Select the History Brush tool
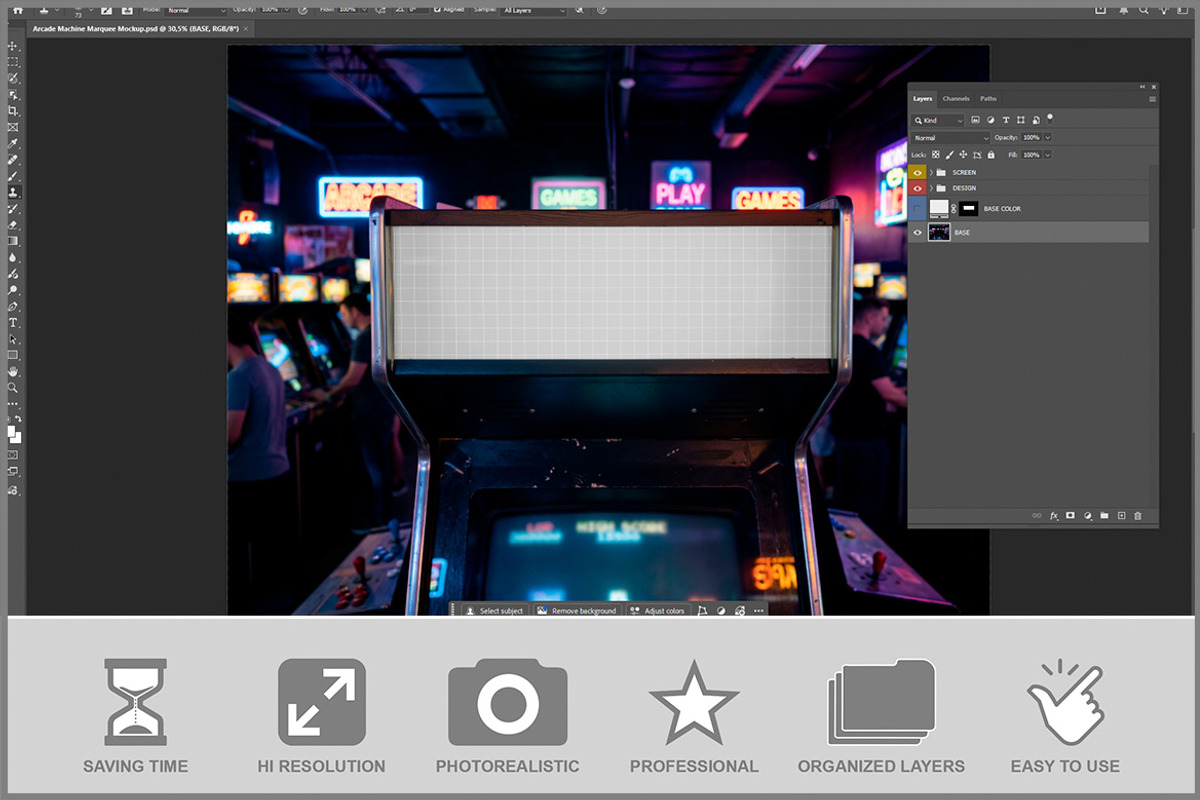 (14, 208)
